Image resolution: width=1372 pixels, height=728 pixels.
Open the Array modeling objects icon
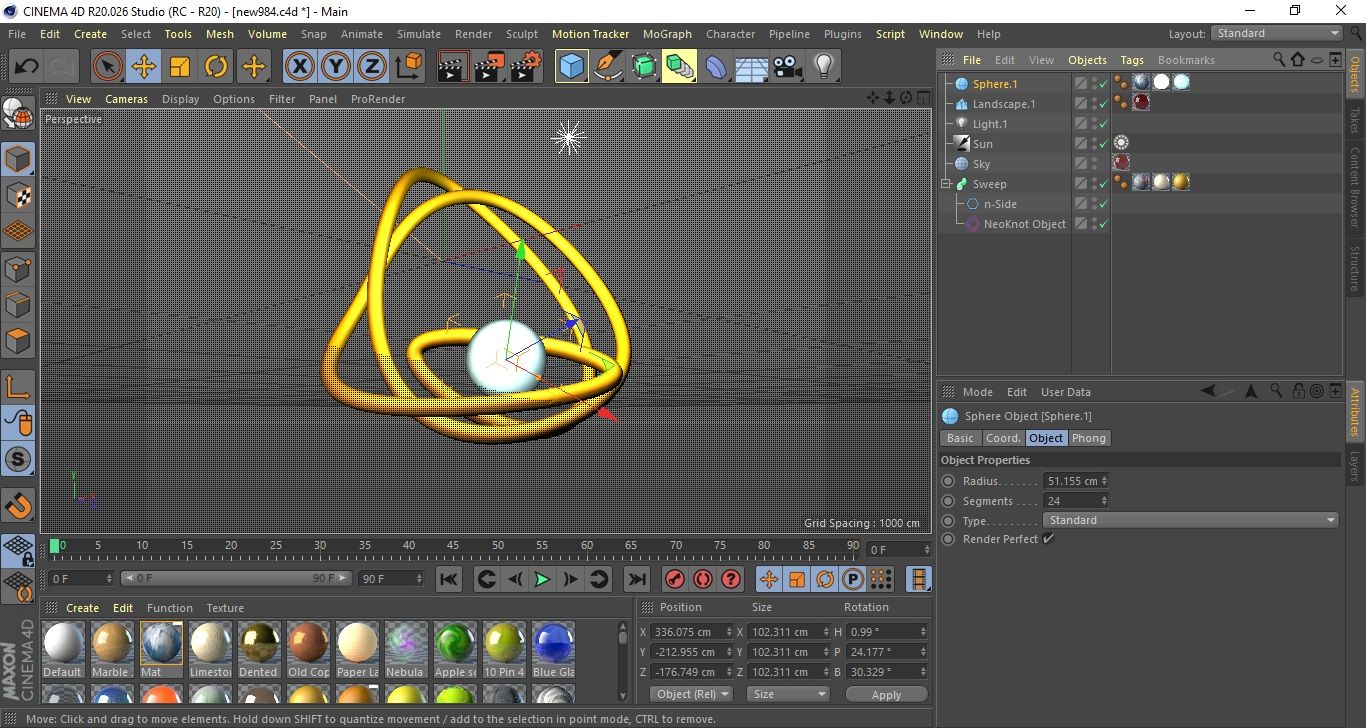point(679,67)
